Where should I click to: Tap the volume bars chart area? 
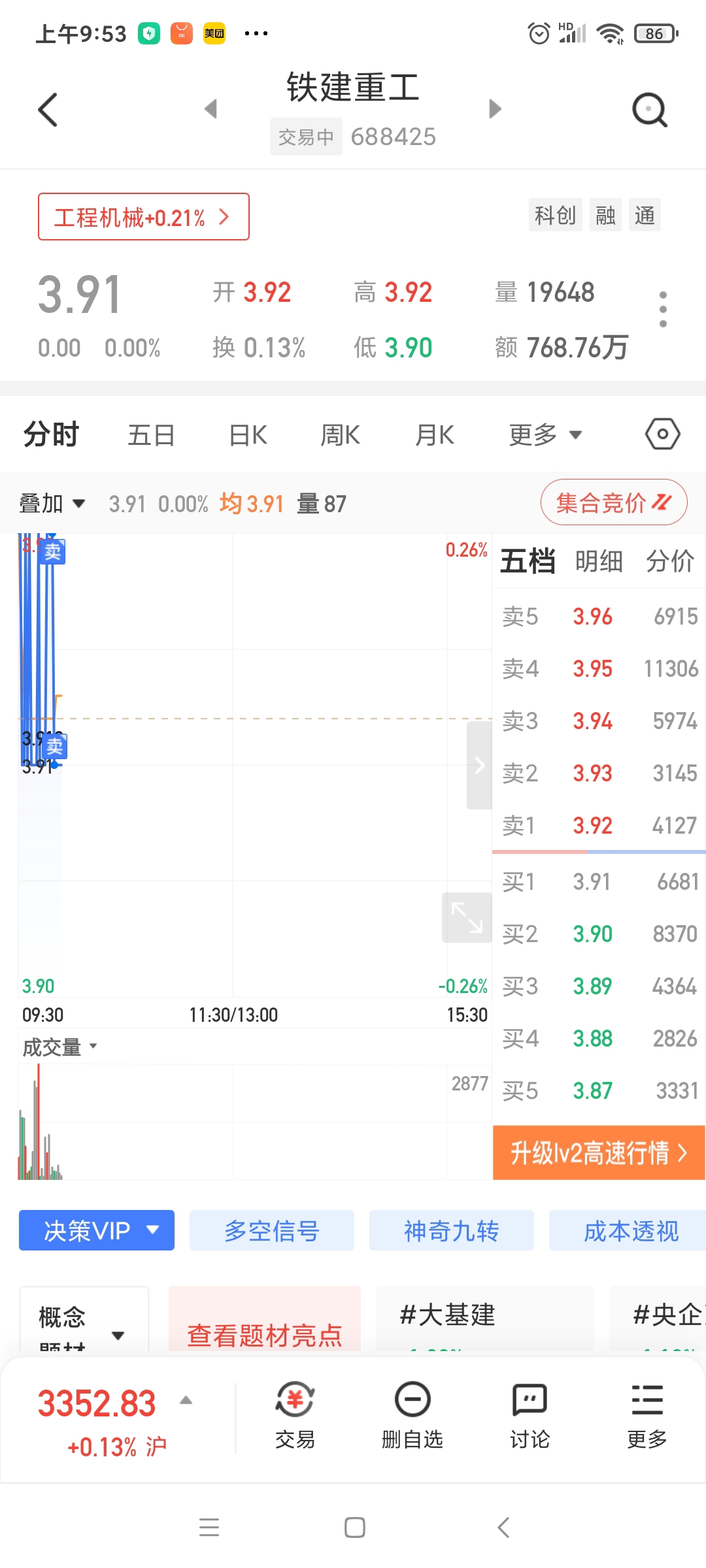pyautogui.click(x=255, y=1122)
